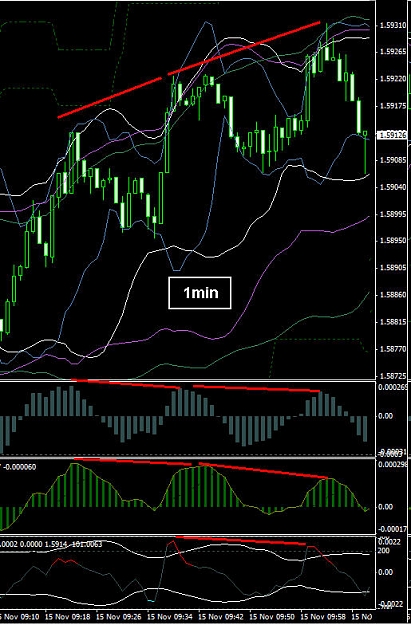
Task: Click the 1.59220 price axis label
Action: pyautogui.click(x=393, y=79)
